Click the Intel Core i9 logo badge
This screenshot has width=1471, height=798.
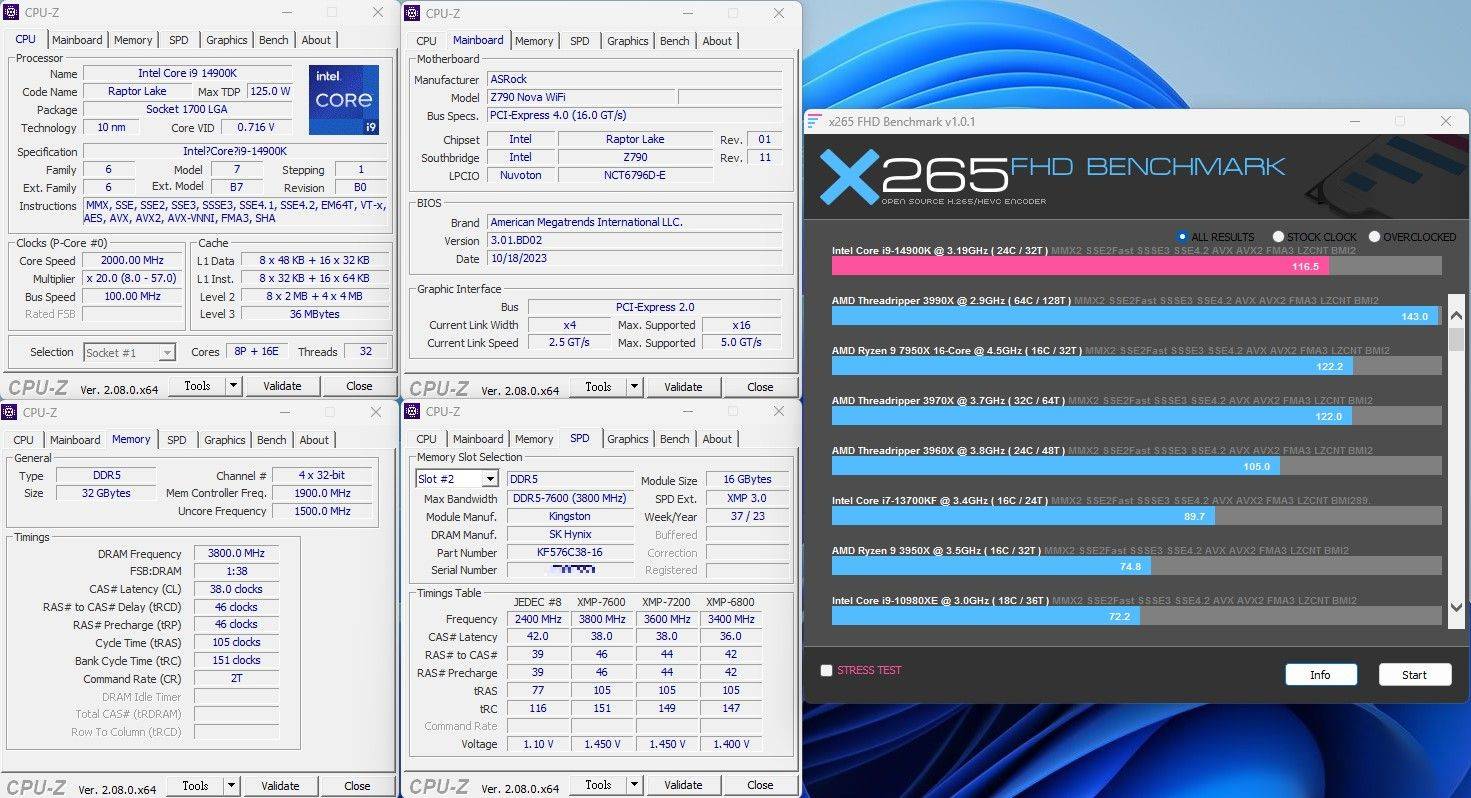[x=343, y=100]
